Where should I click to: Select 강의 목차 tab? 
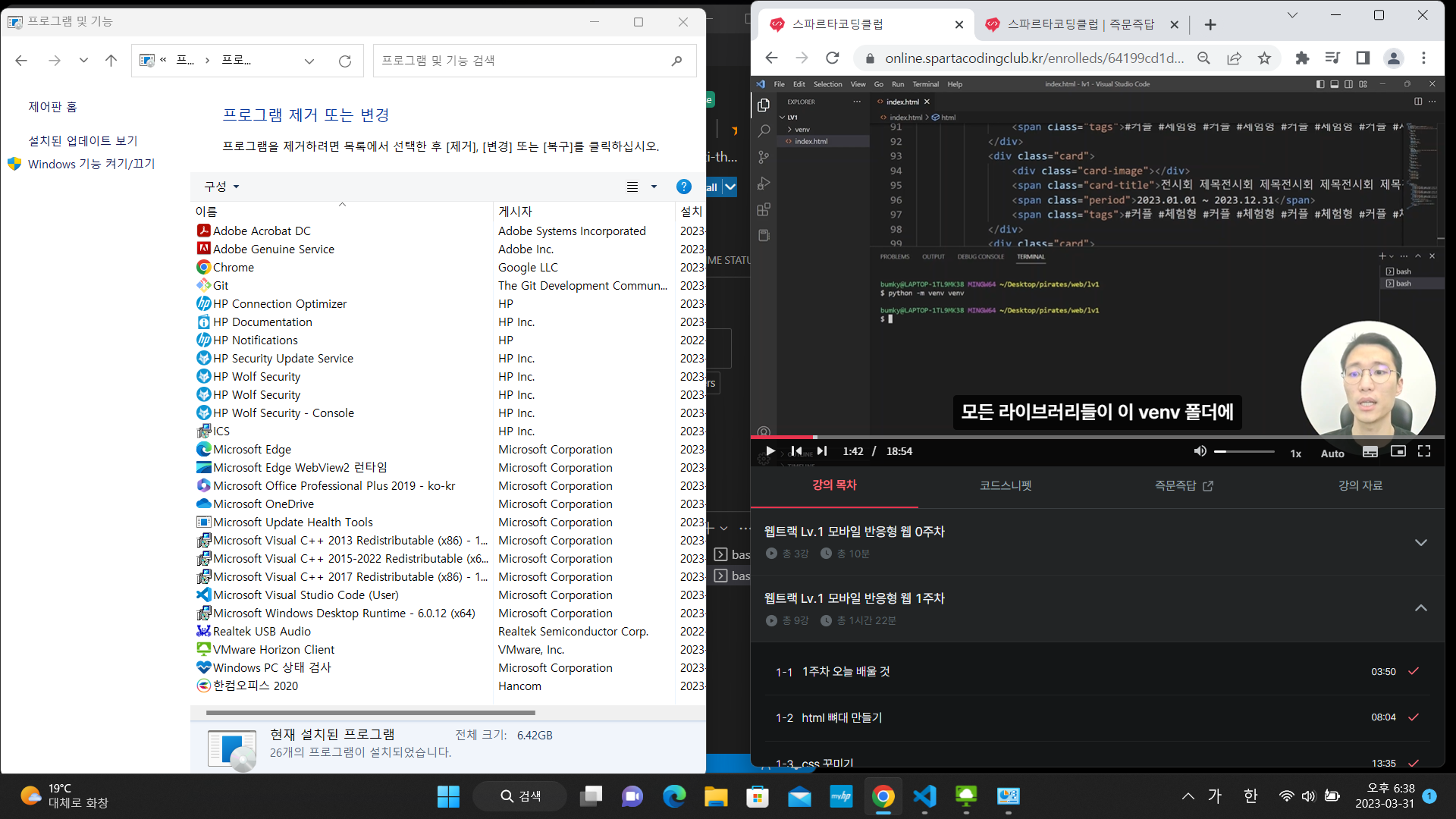coord(834,485)
